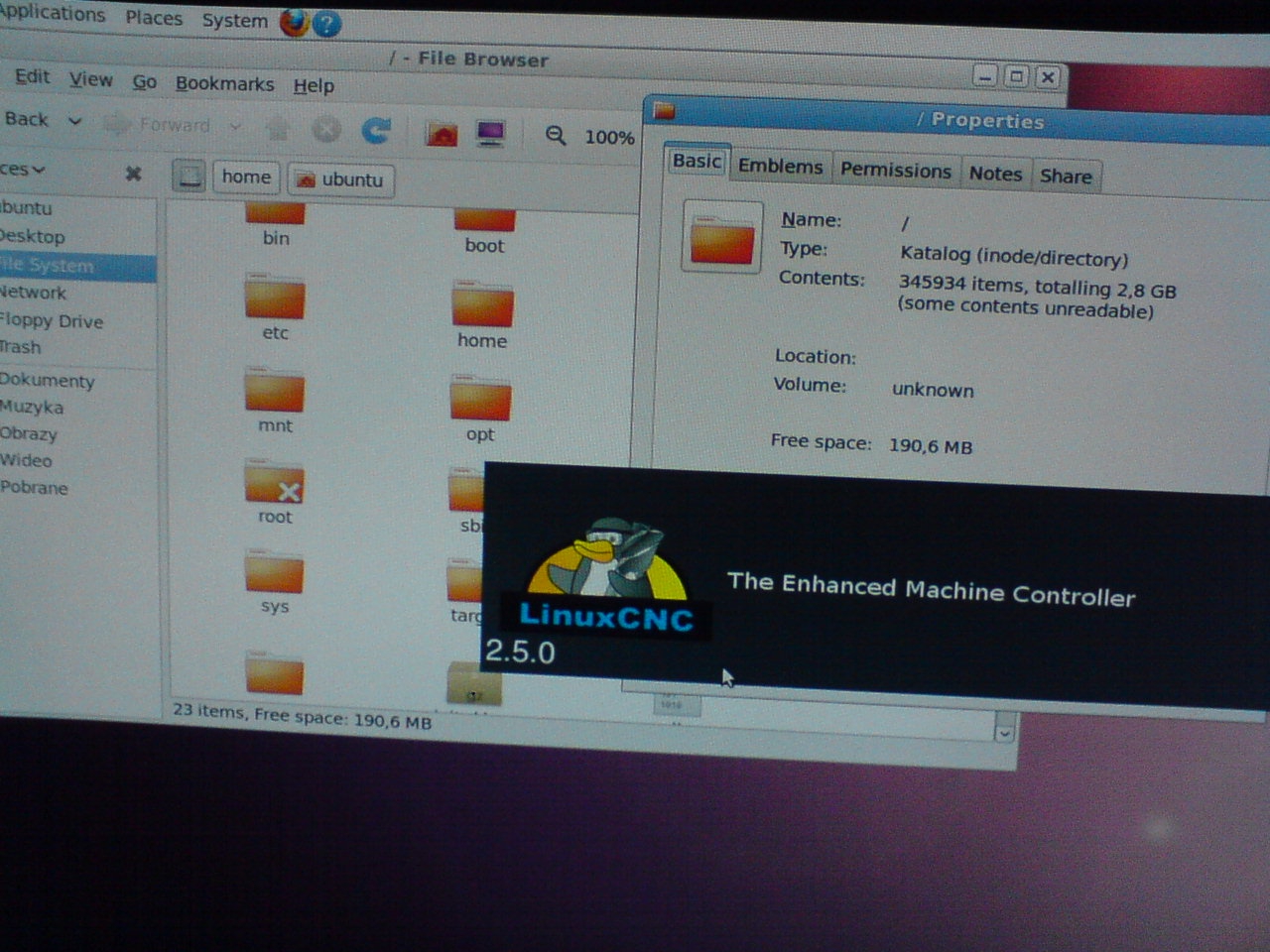Open the Forward history dropdown arrow
Viewport: 1270px width, 952px height.
coord(235,126)
